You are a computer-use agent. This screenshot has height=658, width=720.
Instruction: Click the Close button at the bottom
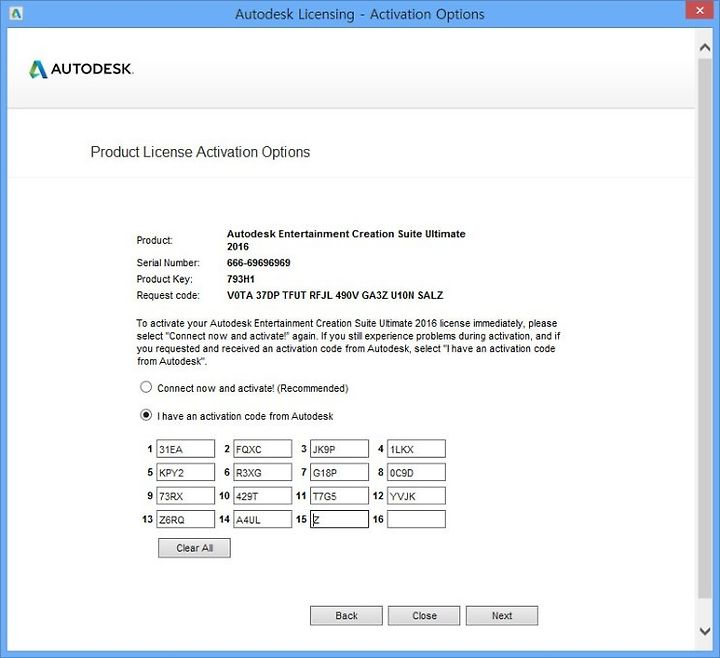click(424, 615)
